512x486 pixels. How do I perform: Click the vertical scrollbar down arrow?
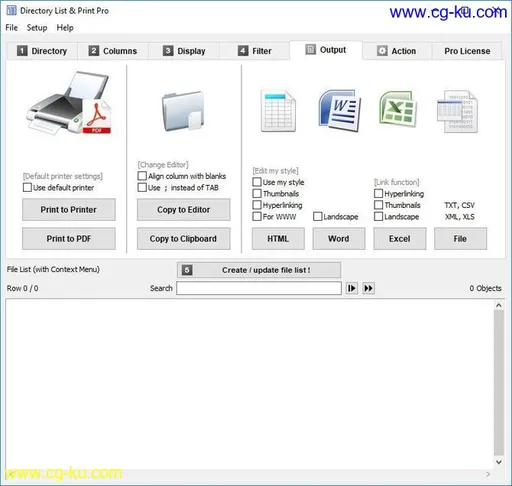pos(499,462)
